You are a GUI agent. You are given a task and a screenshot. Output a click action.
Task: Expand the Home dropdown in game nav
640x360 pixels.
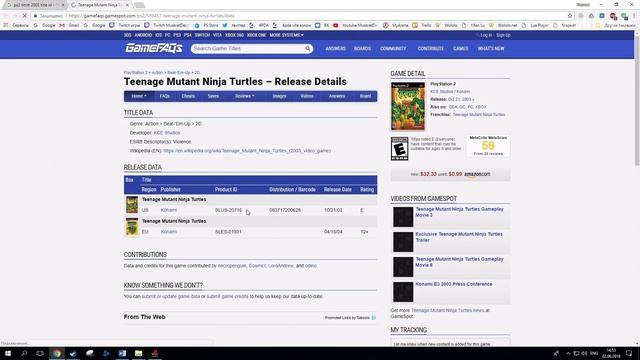click(139, 96)
